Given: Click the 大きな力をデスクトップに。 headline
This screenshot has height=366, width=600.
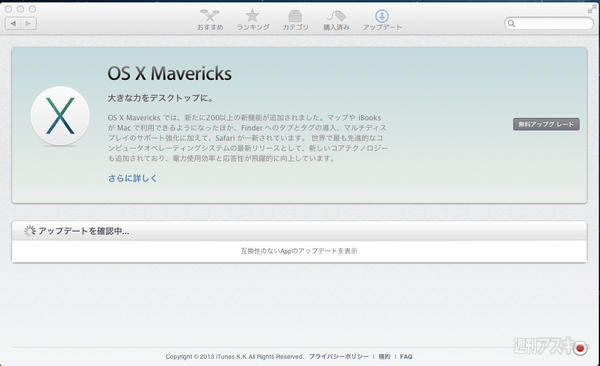Looking at the screenshot, I should (160, 98).
